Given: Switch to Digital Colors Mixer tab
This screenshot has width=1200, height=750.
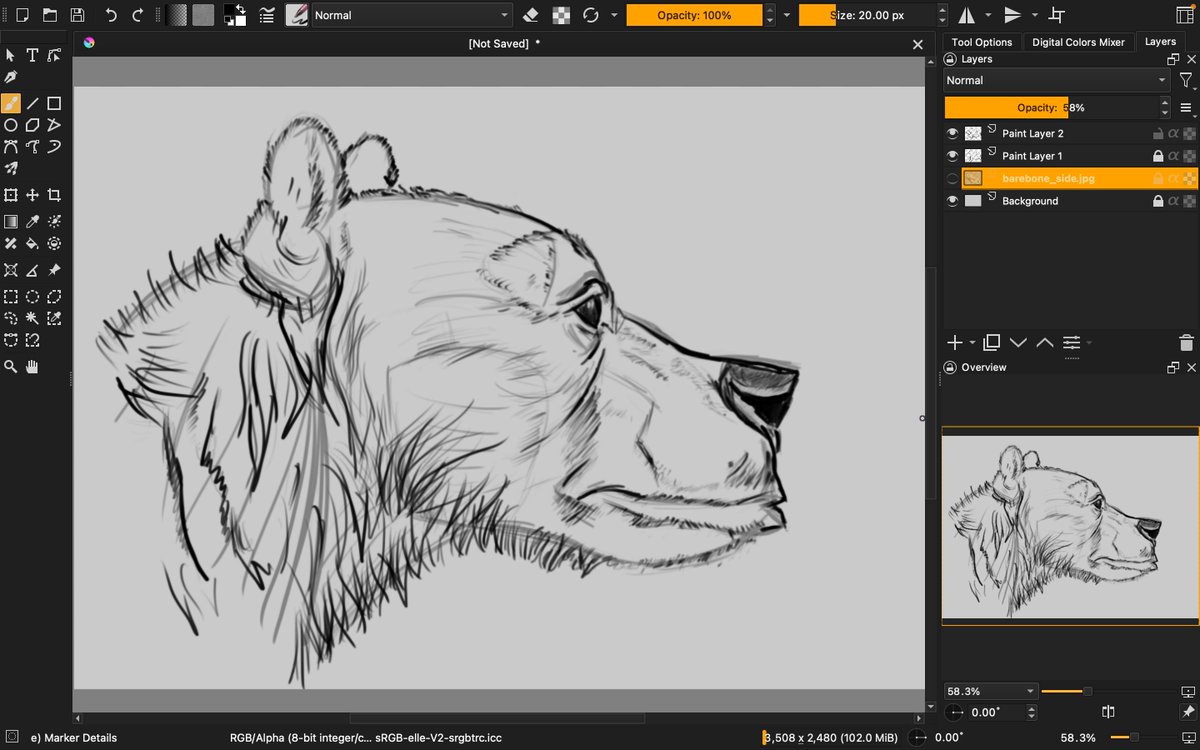Looking at the screenshot, I should click(1078, 42).
